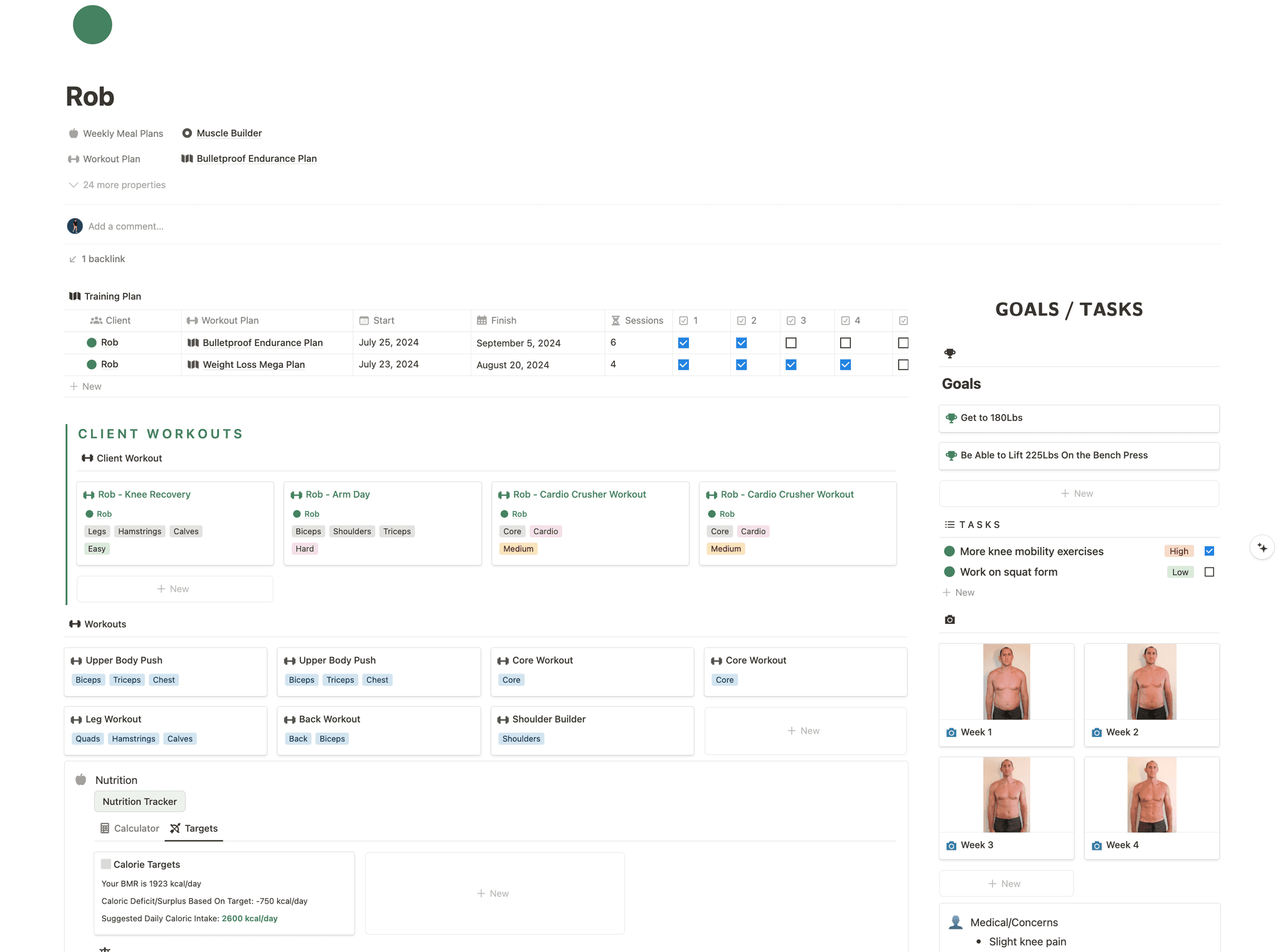The image size is (1285, 952).
Task: Click the person icon beside Medical/Concerns
Action: click(x=956, y=922)
